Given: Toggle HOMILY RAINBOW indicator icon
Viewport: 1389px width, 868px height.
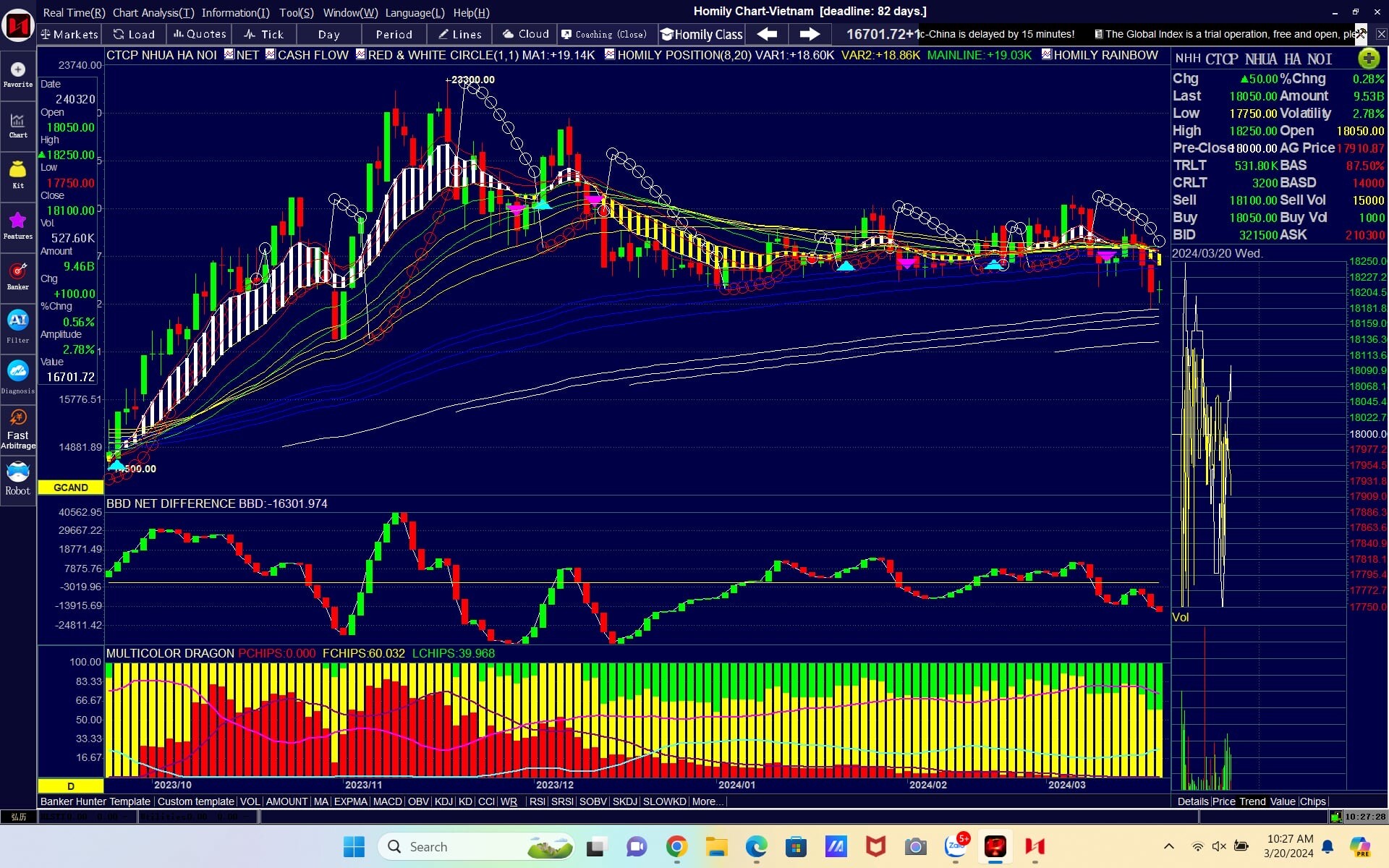Looking at the screenshot, I should tap(1046, 54).
